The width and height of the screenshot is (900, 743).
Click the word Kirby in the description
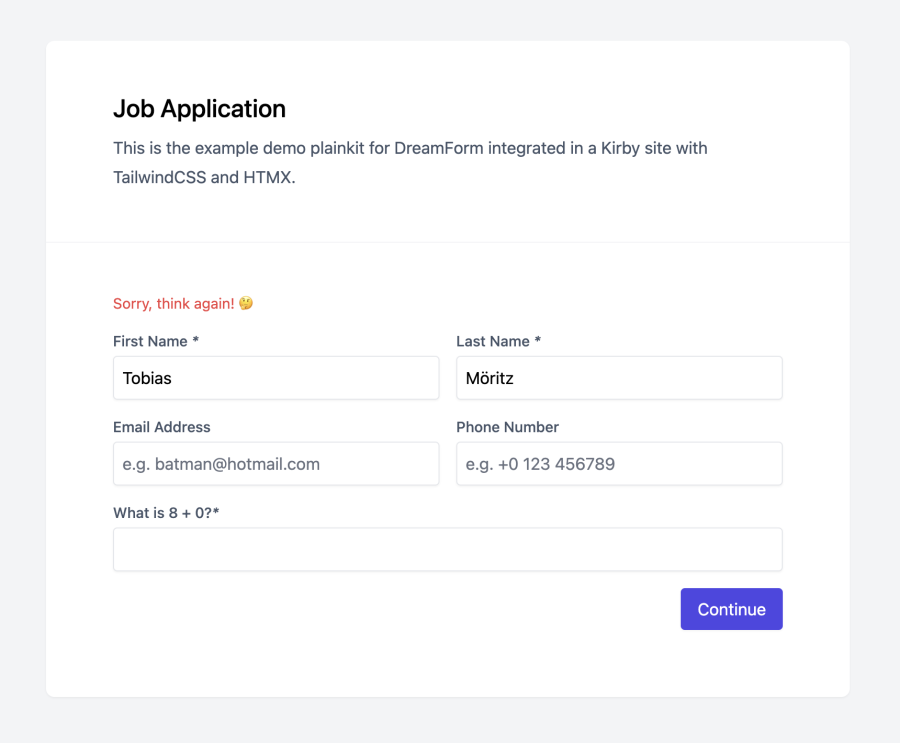click(620, 148)
